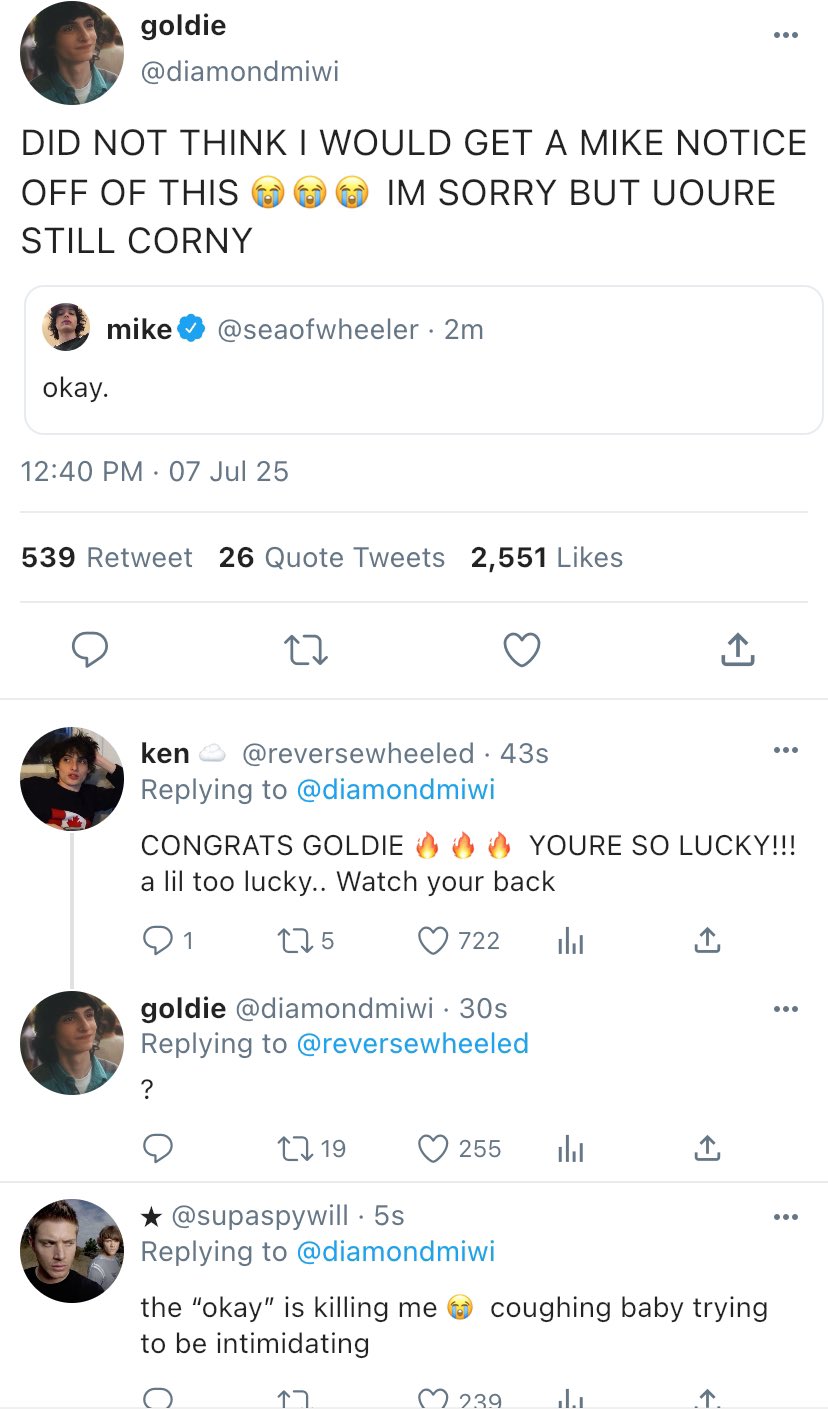This screenshot has width=828, height=1409.
Task: View the 539 Retweet list
Action: [107, 557]
